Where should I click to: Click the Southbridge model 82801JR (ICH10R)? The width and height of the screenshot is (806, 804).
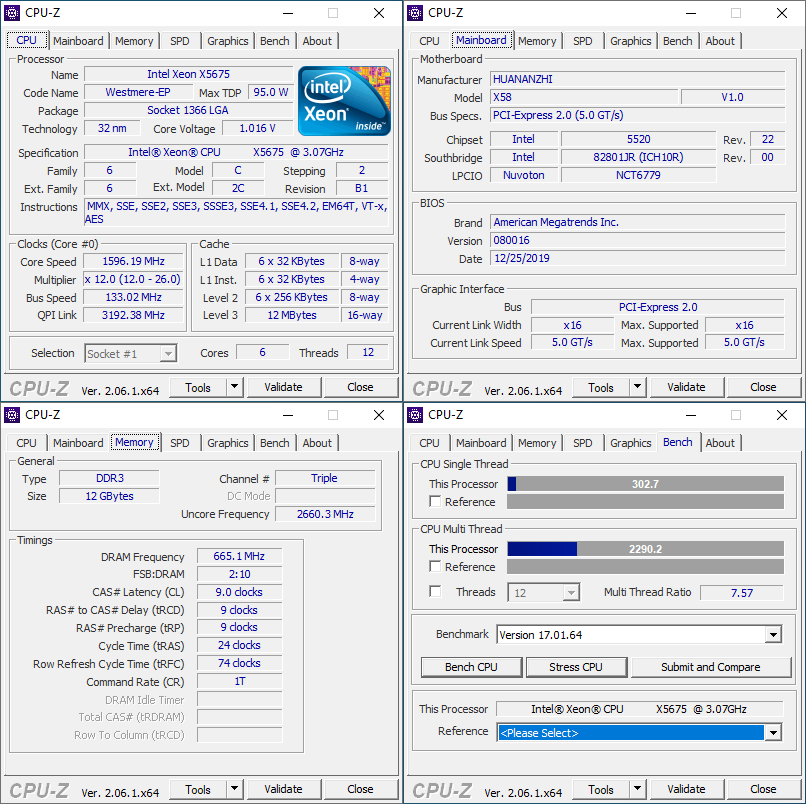[638, 157]
